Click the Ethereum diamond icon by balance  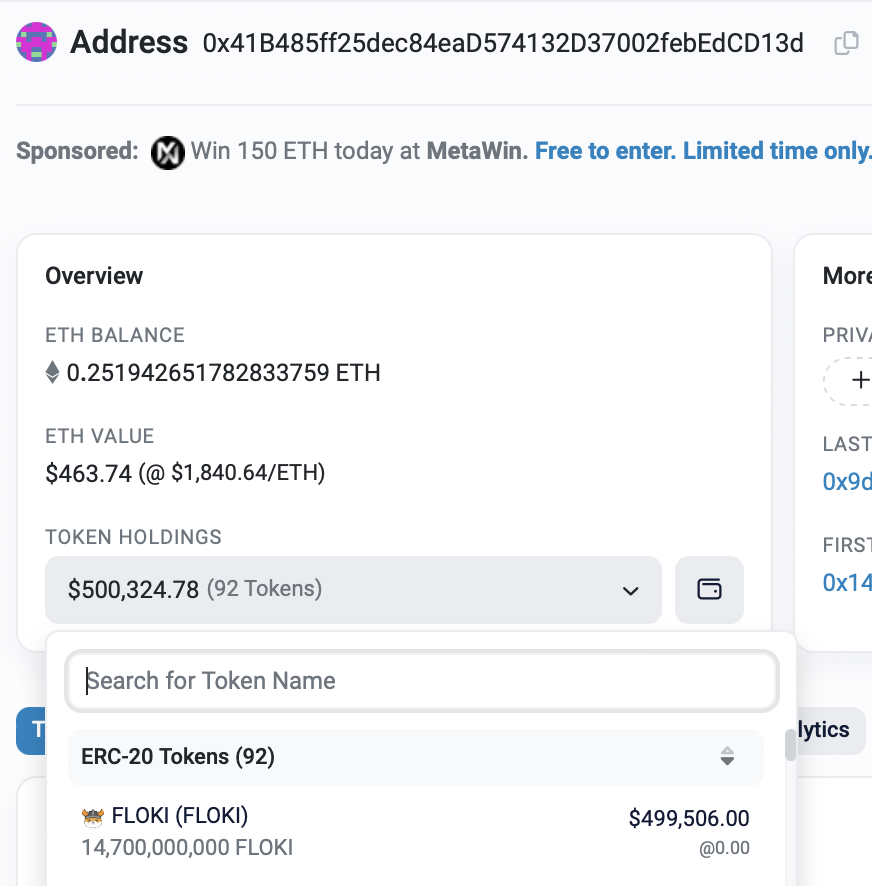coord(52,372)
